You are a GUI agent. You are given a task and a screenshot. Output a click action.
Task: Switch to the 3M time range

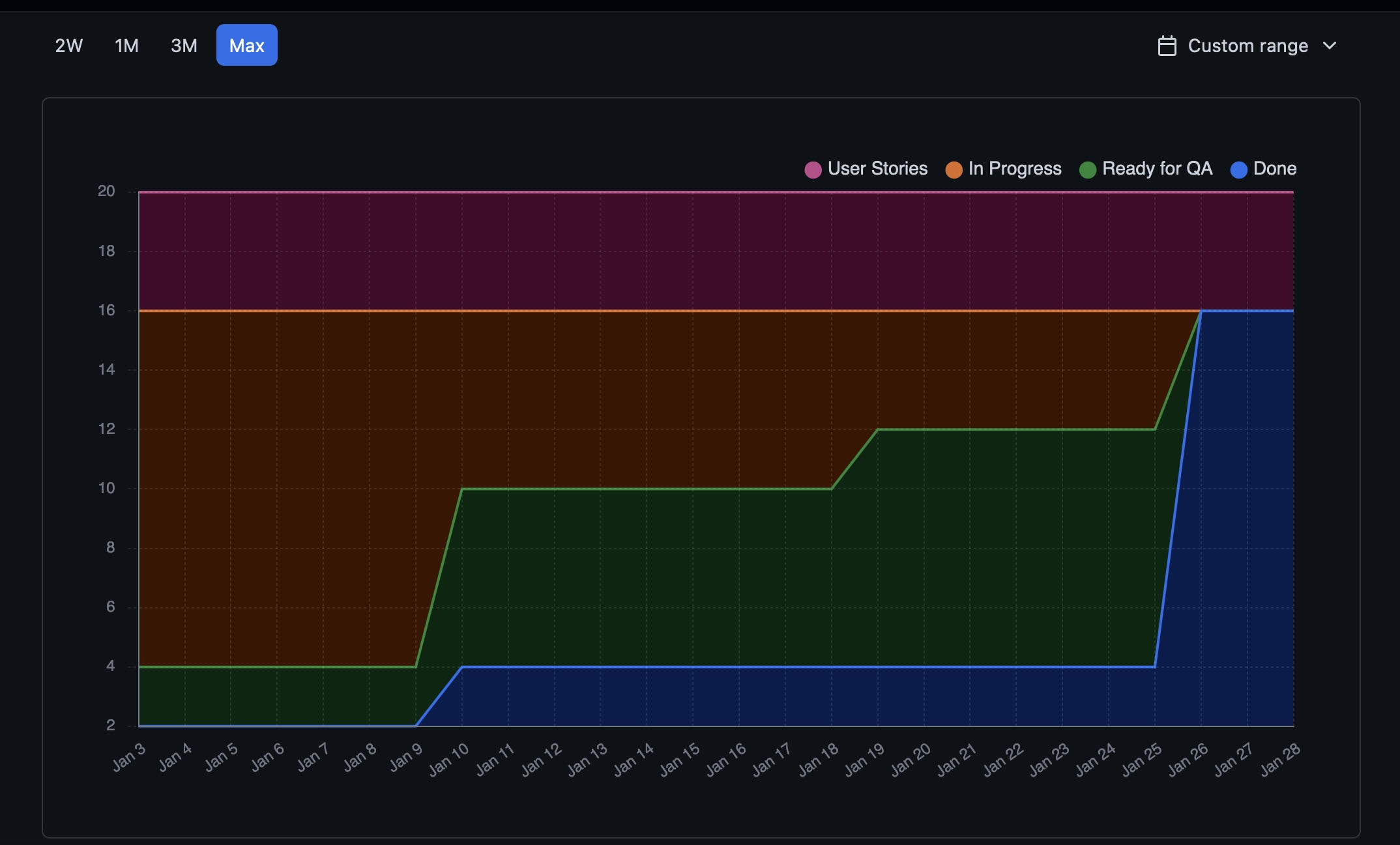point(184,46)
